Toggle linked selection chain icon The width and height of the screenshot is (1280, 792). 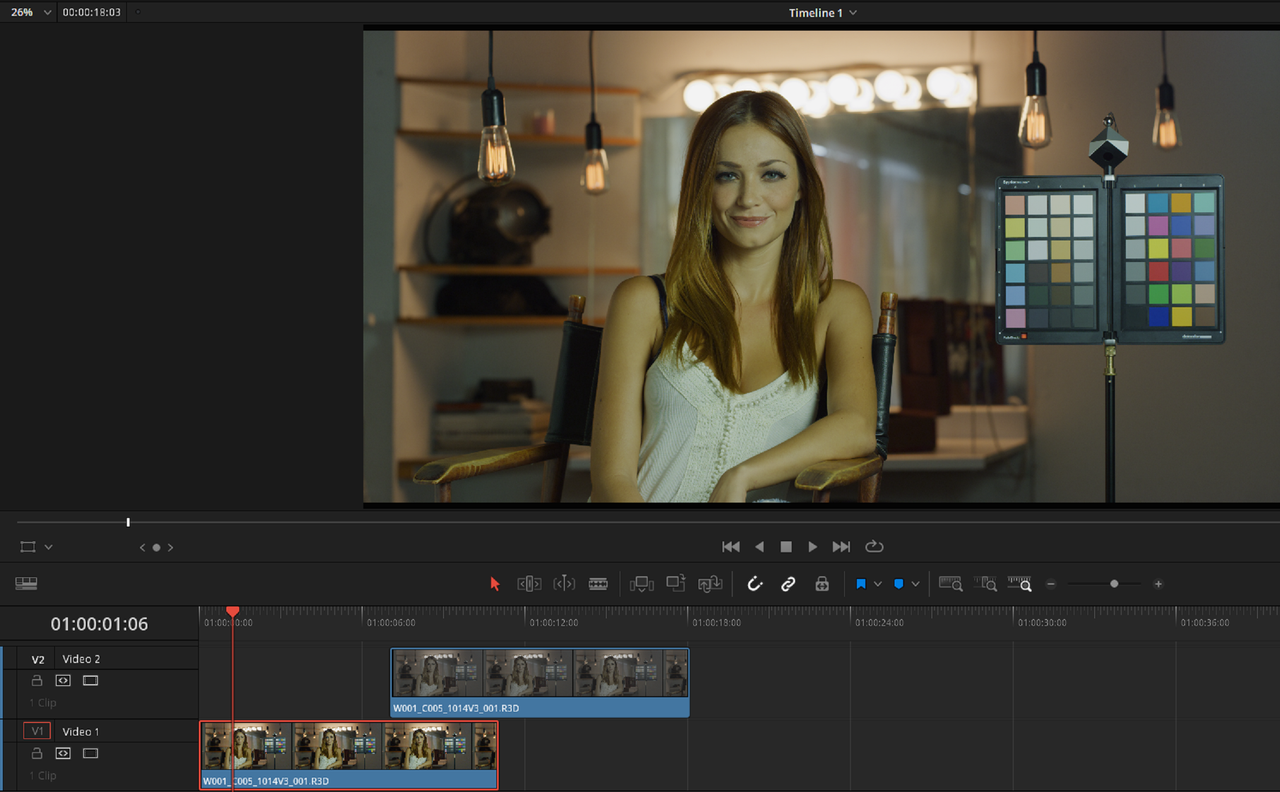[x=788, y=584]
